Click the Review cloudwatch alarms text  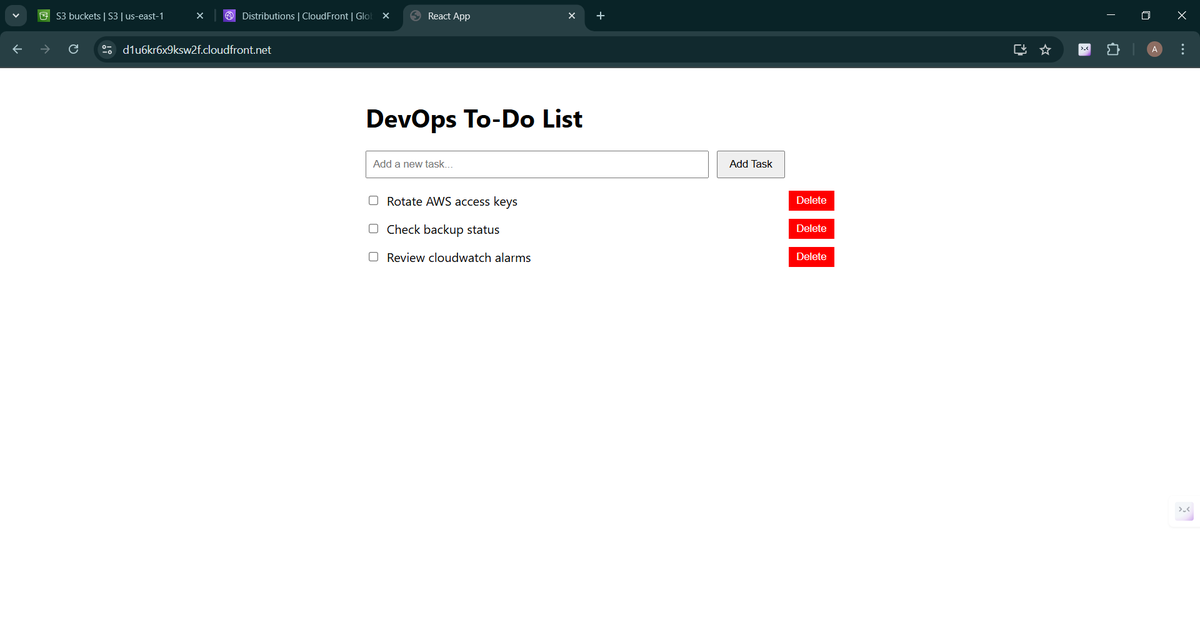coord(459,258)
